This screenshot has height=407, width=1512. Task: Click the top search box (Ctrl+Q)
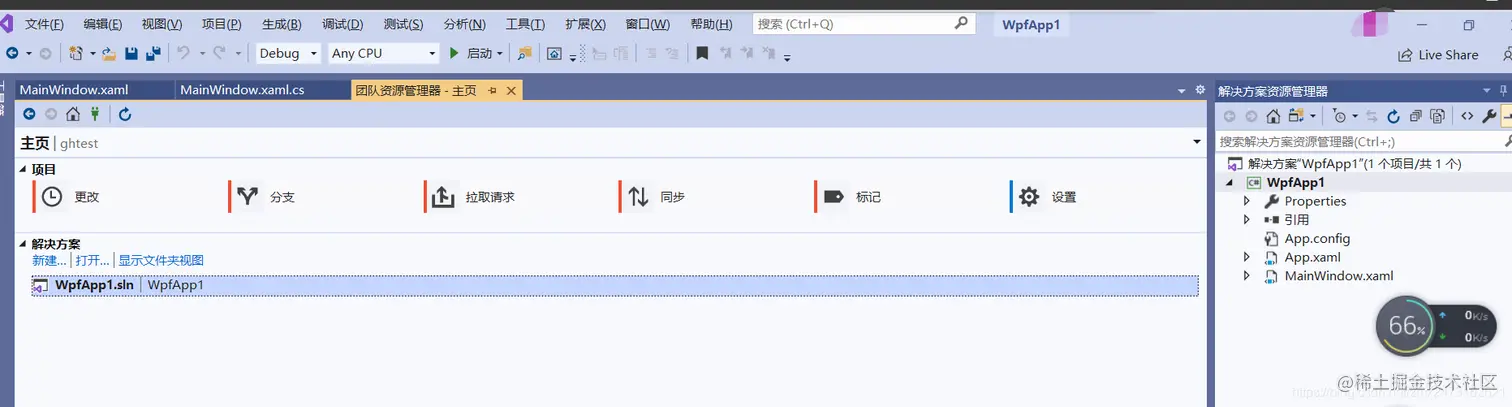863,23
